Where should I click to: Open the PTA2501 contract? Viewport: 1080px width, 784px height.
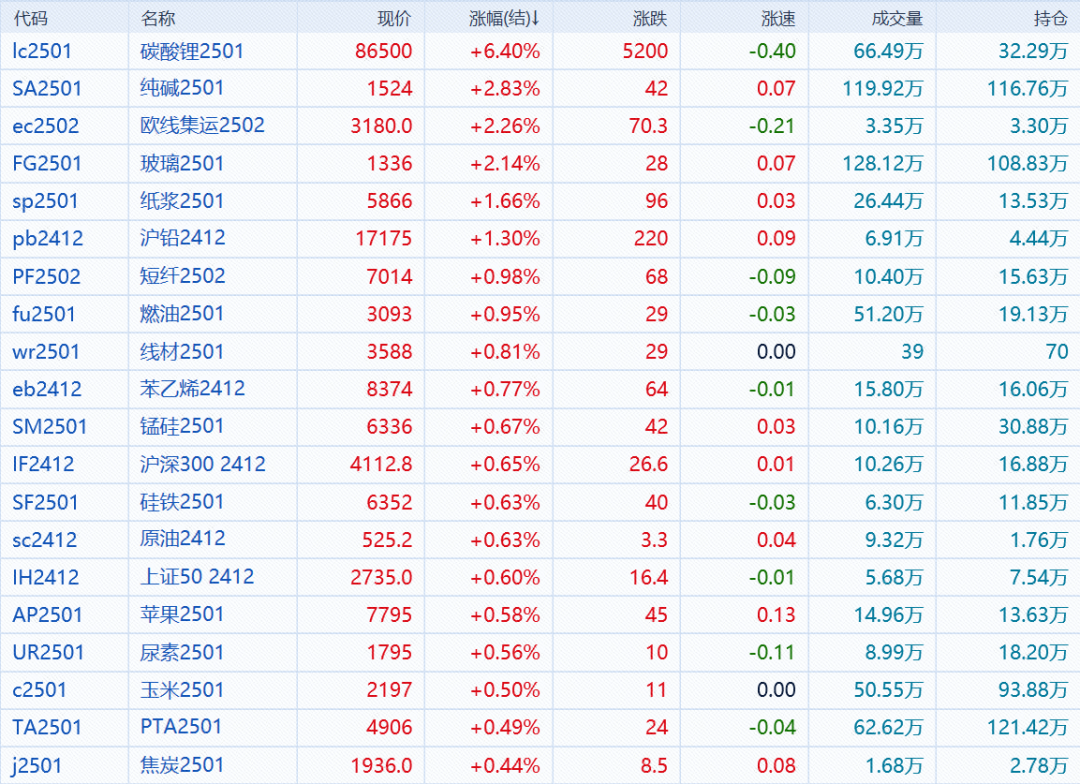(x=181, y=727)
